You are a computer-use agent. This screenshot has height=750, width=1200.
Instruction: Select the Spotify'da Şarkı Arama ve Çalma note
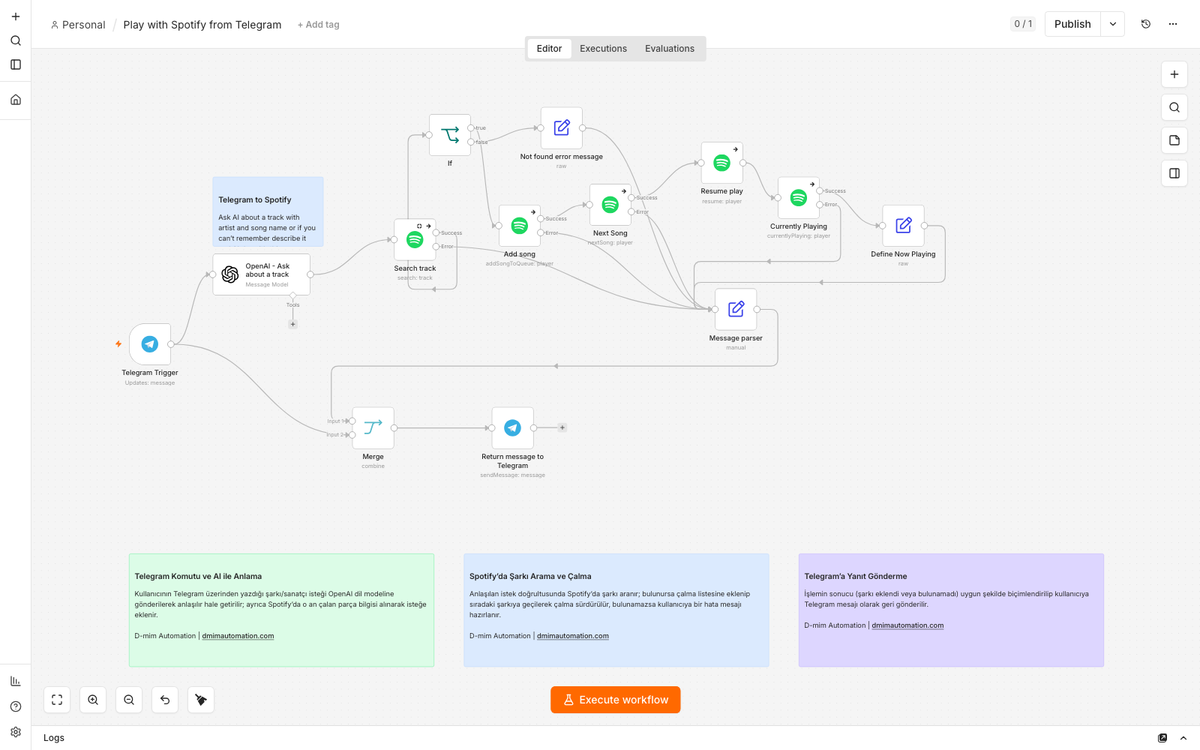[x=616, y=610]
